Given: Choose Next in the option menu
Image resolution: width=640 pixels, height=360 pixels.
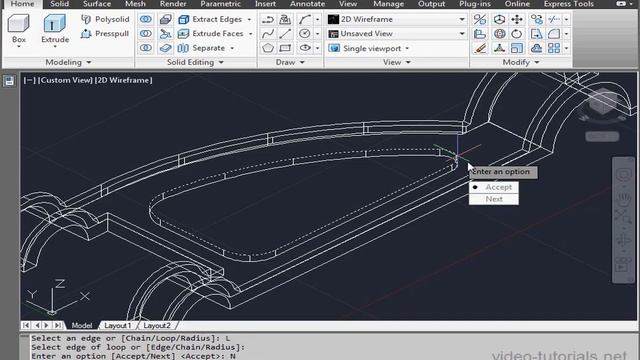Looking at the screenshot, I should tap(494, 199).
